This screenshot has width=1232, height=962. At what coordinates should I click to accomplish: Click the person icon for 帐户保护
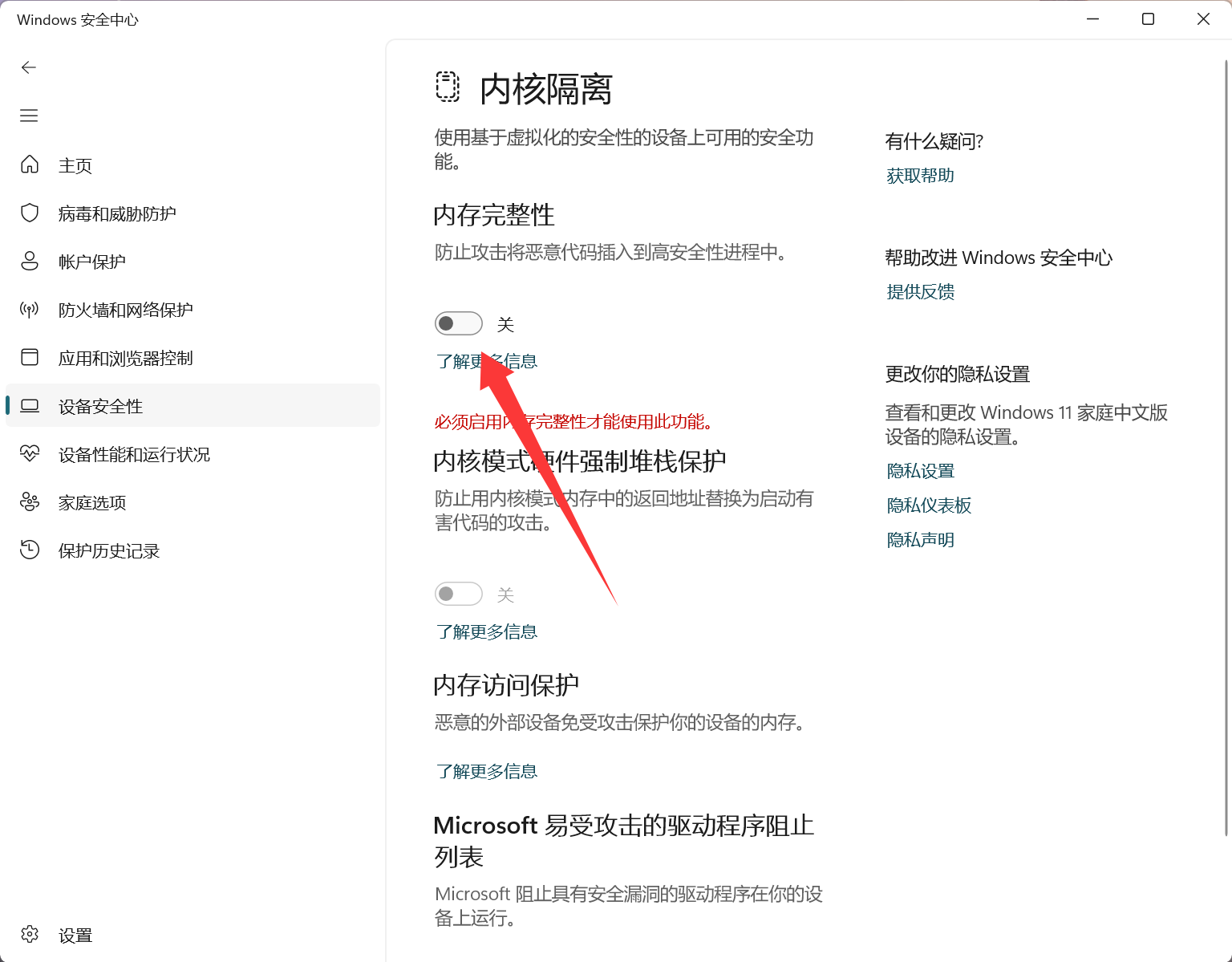(30, 261)
